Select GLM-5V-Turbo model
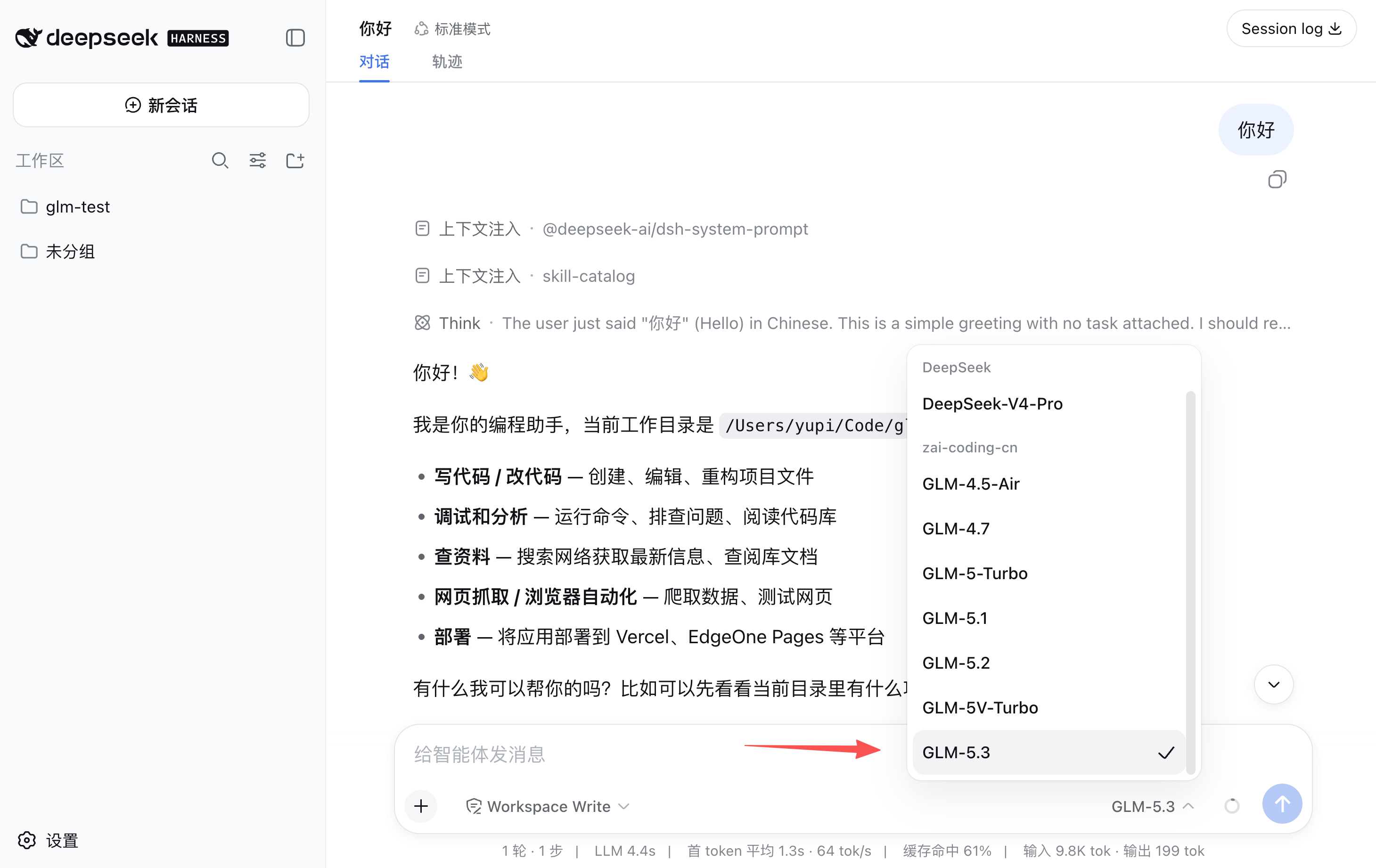Image resolution: width=1376 pixels, height=868 pixels. 1049,707
